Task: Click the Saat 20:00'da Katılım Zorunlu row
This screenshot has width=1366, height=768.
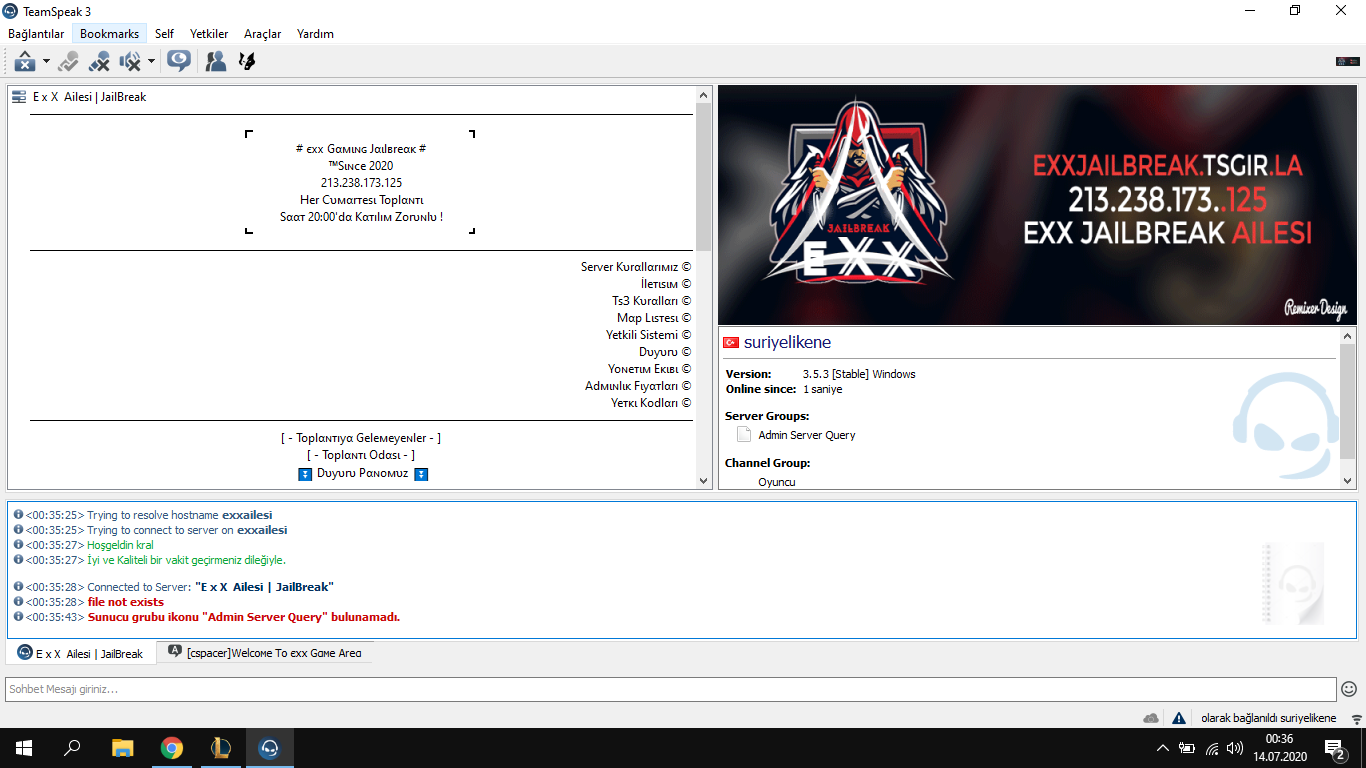Action: click(x=361, y=216)
